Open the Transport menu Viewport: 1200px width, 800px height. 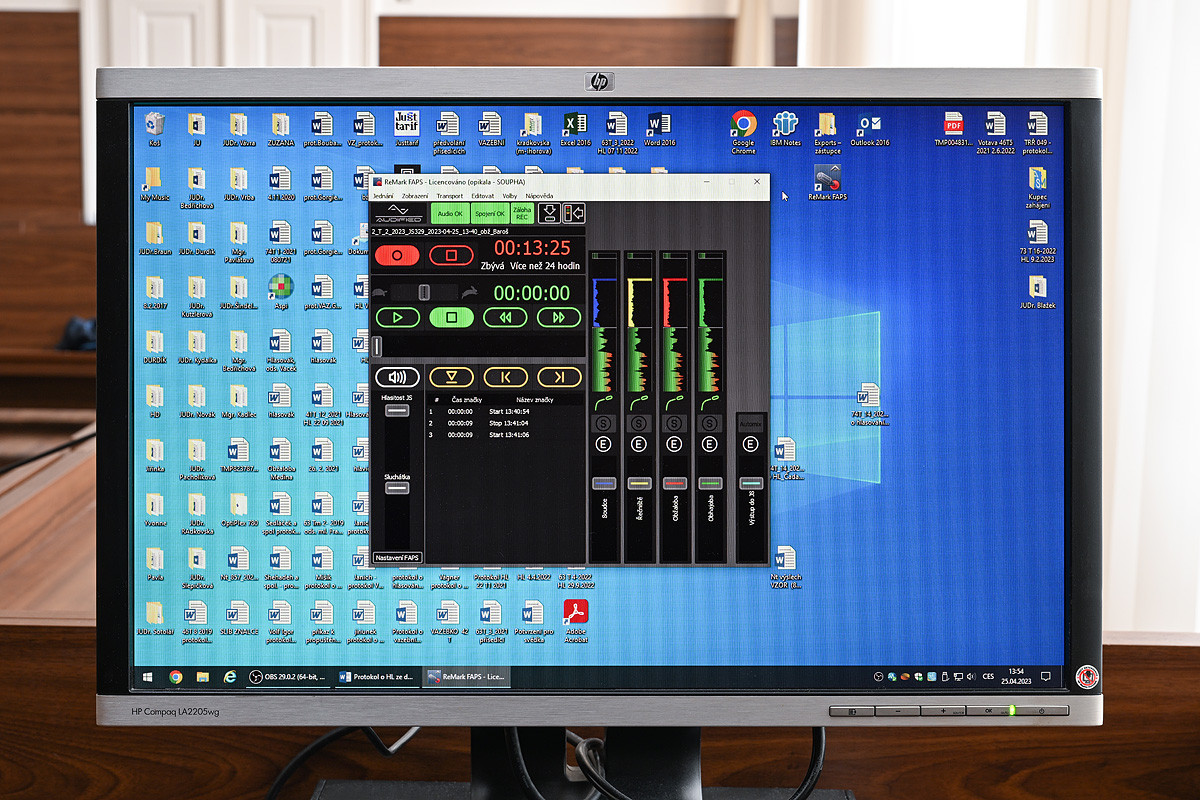click(449, 196)
